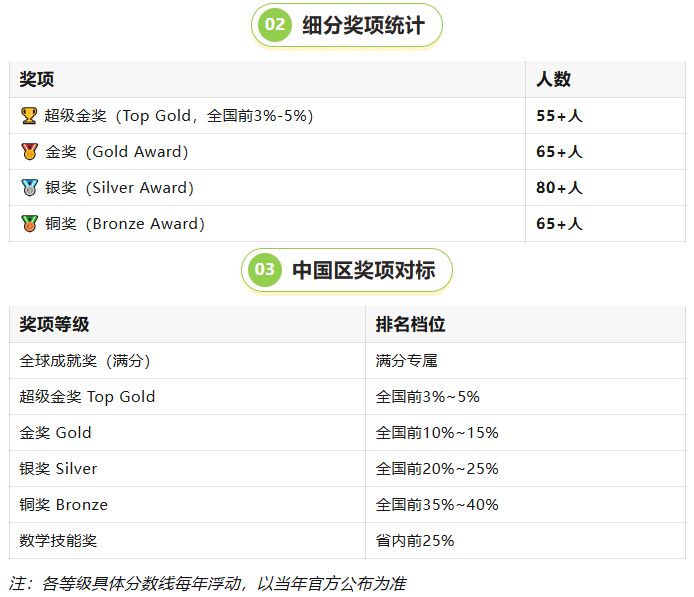Click the 奖项 column header
Image resolution: width=694 pixels, height=597 pixels.
tap(37, 80)
